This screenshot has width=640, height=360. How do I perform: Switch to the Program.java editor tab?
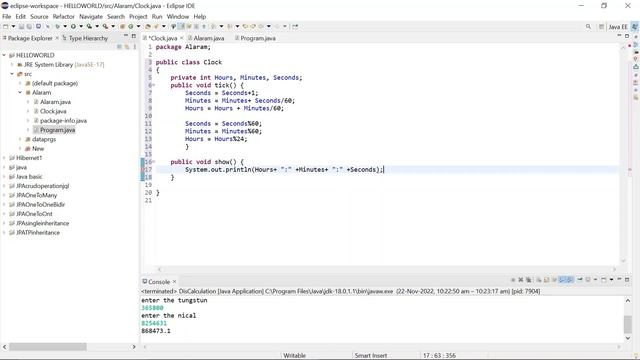255,38
